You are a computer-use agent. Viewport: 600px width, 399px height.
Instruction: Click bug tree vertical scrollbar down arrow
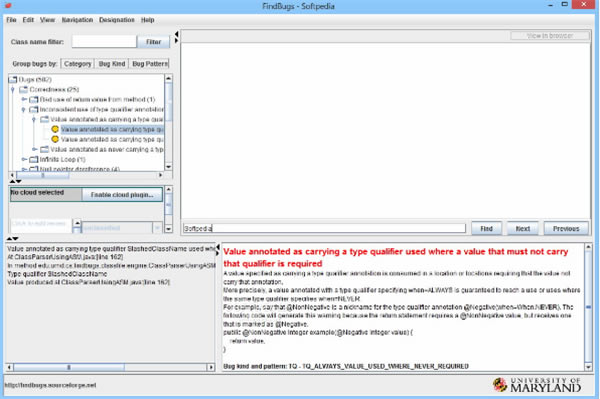pyautogui.click(x=168, y=167)
